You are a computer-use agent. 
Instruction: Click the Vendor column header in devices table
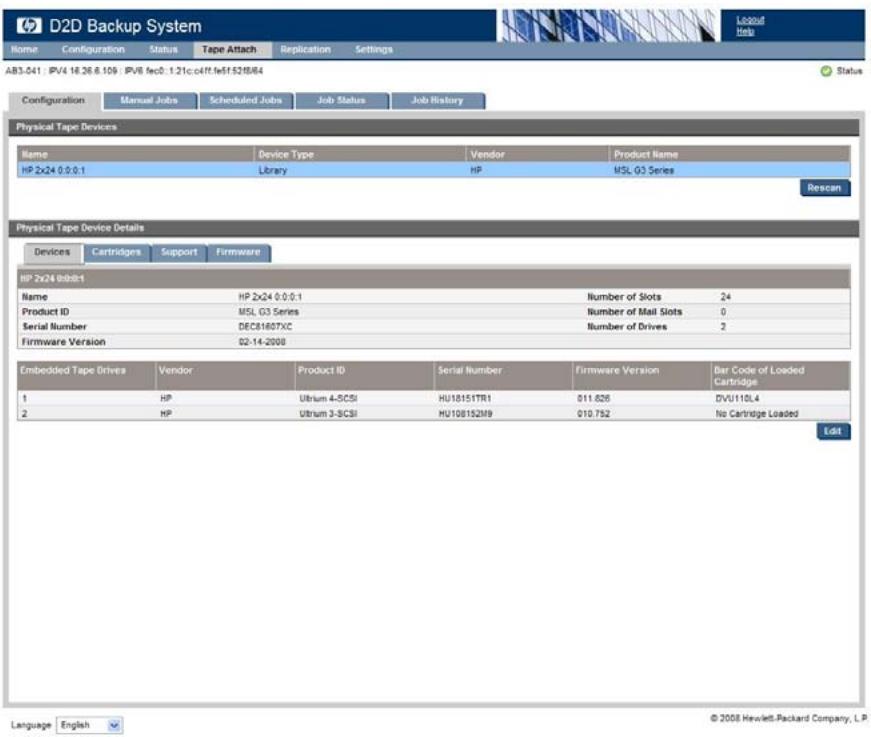pos(537,154)
